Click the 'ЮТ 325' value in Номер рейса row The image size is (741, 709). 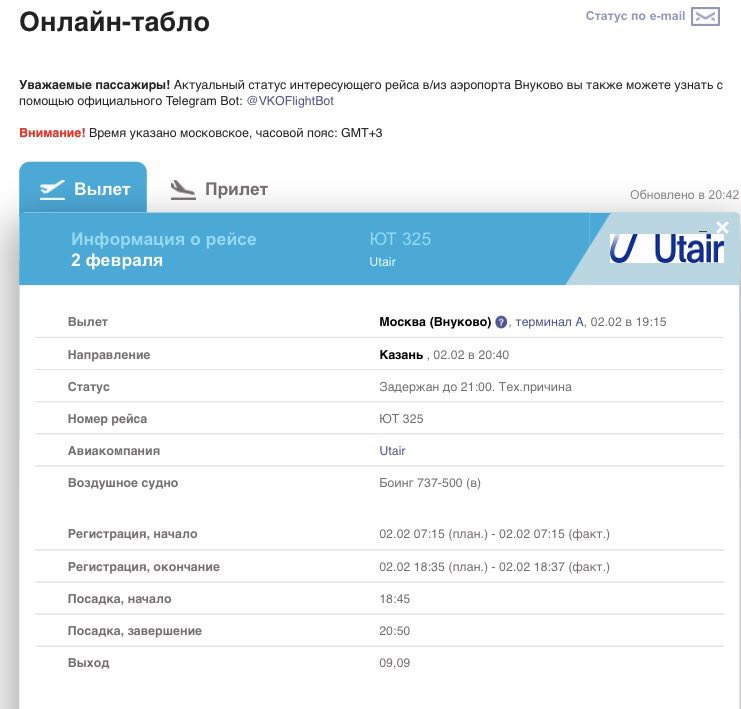pos(401,419)
